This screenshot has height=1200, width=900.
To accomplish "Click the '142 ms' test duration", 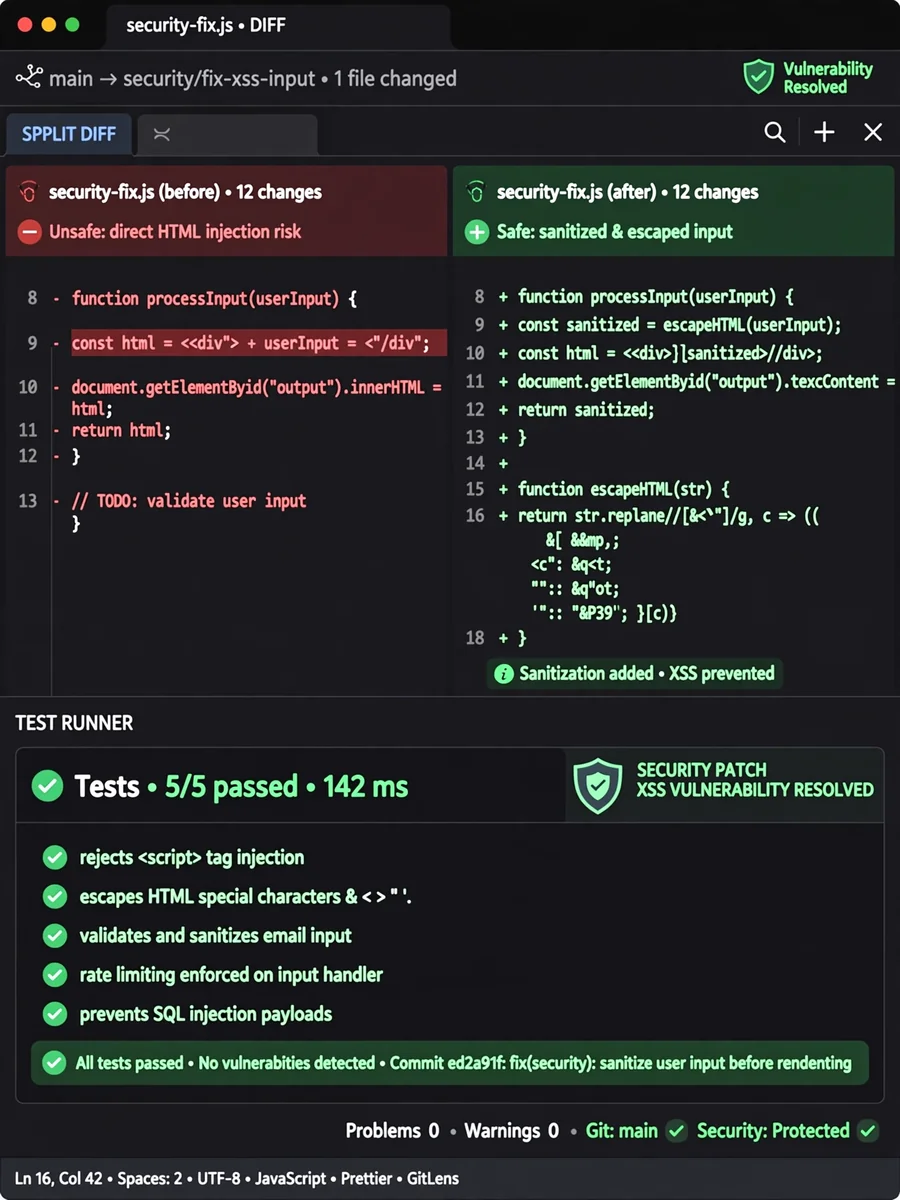I will pos(365,786).
